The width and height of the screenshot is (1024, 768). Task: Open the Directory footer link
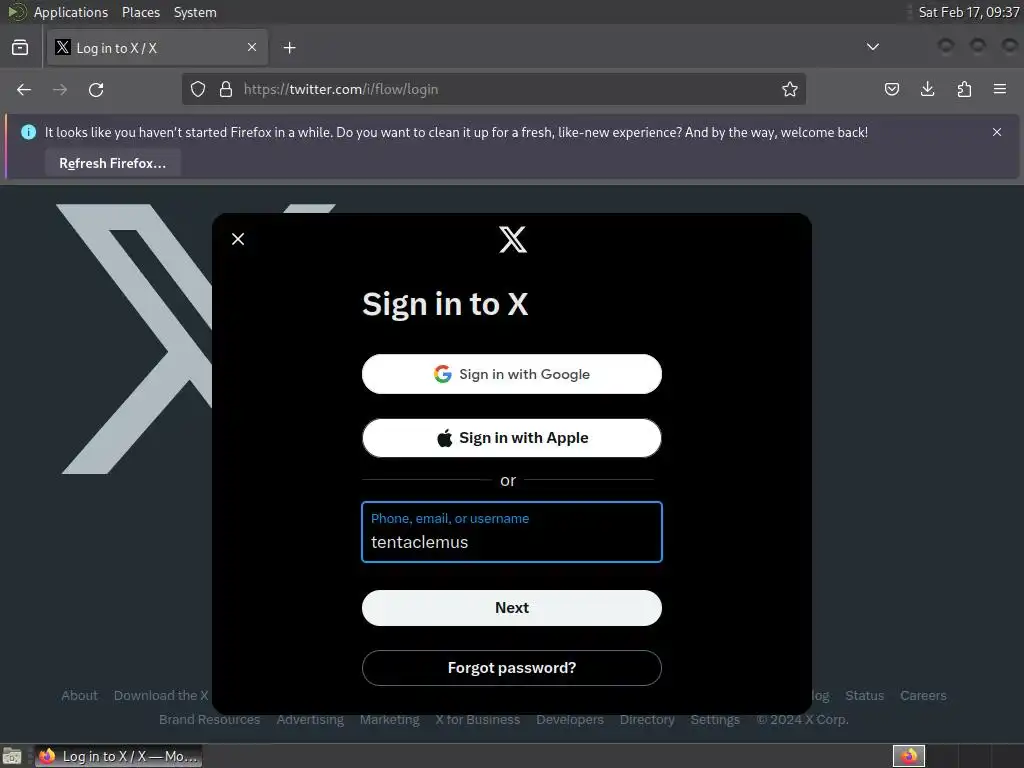click(647, 720)
